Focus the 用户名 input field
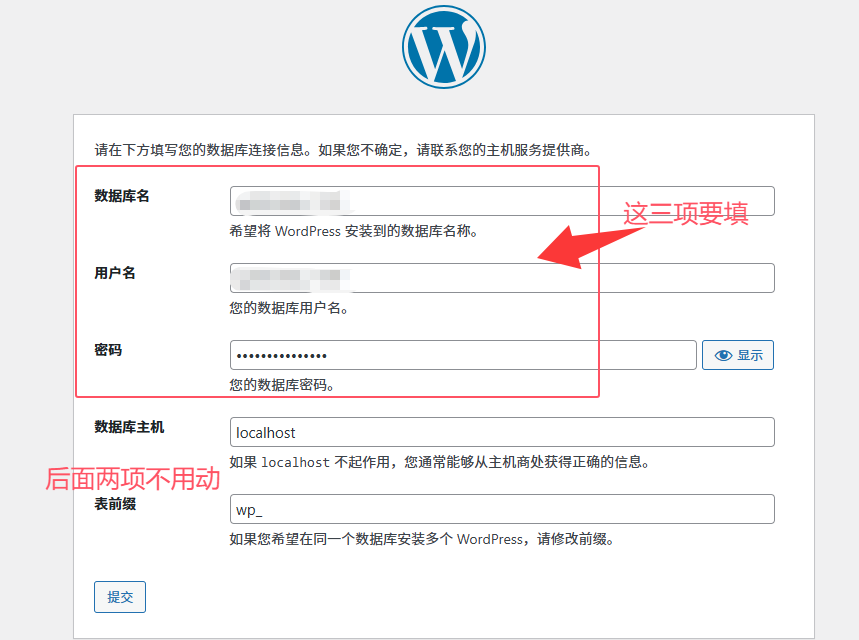This screenshot has height=640, width=859. pyautogui.click(x=502, y=278)
